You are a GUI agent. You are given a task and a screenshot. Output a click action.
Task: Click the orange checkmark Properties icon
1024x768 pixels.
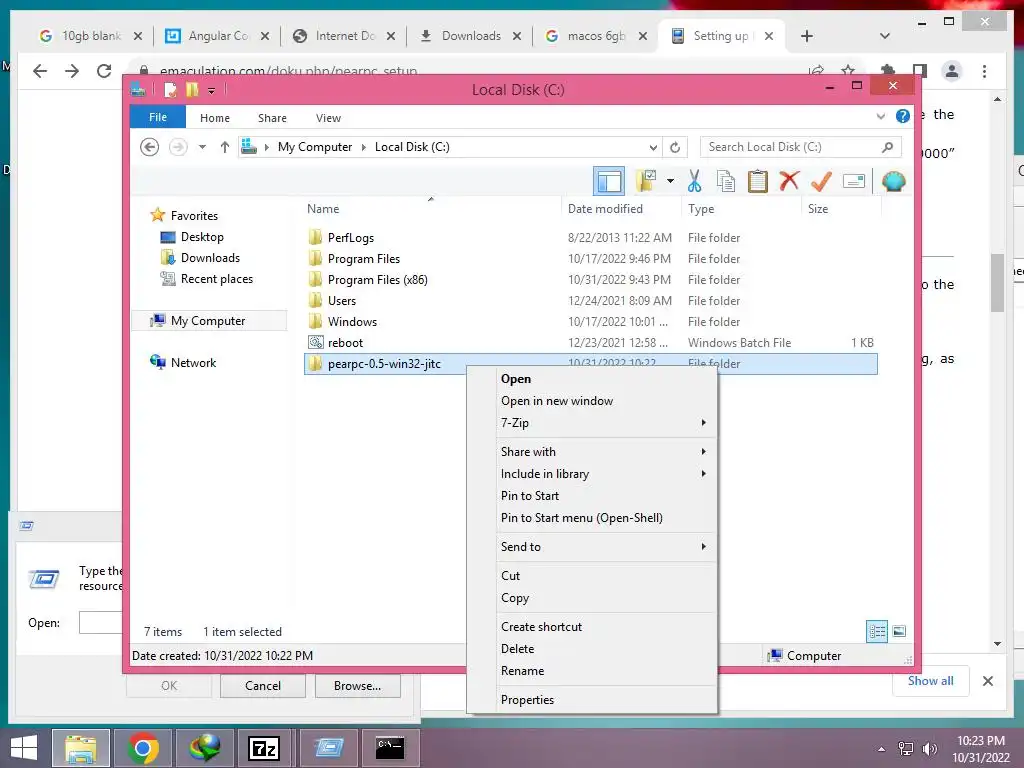821,181
